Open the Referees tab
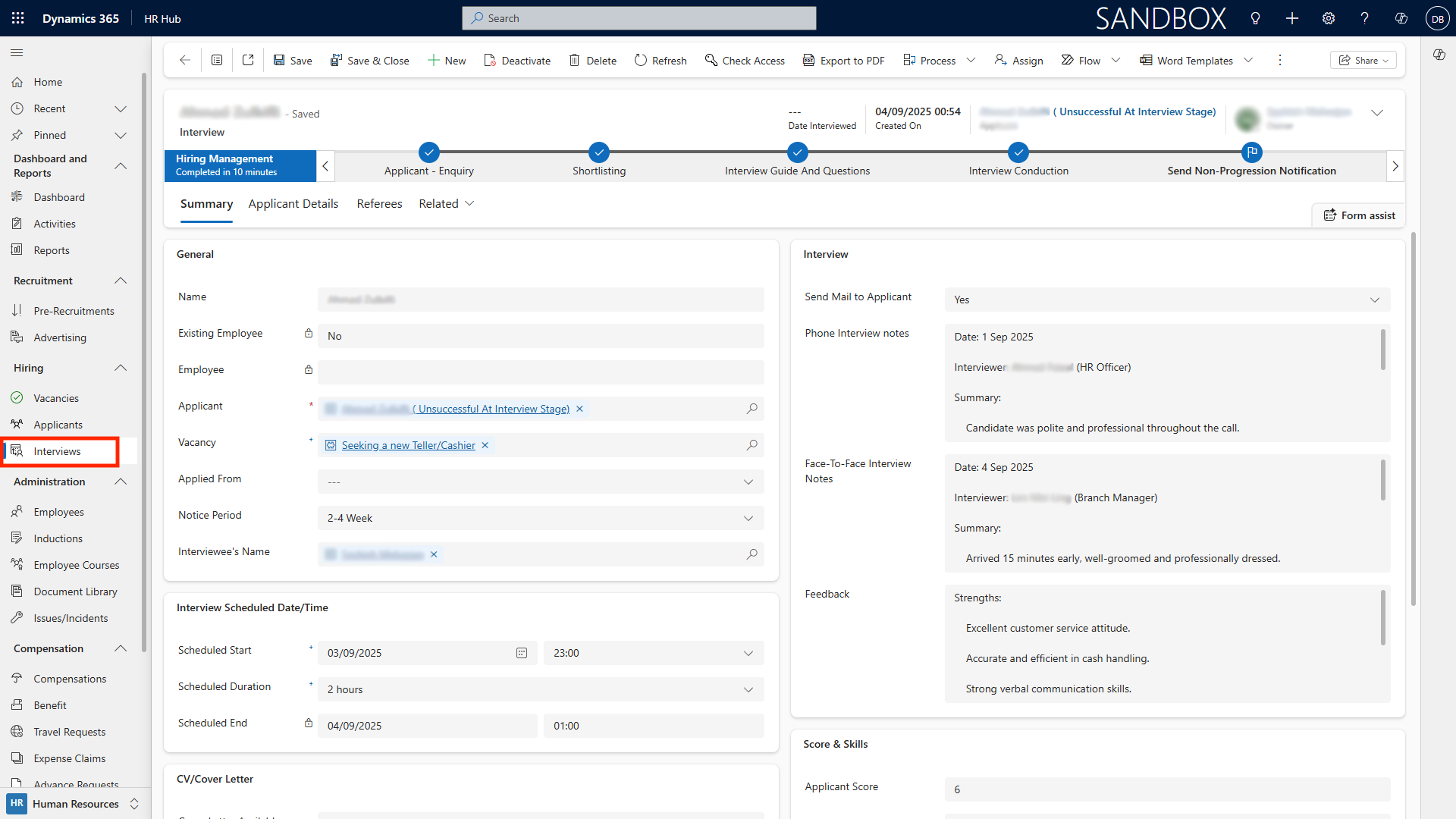Screen dimensions: 1456x819 379,204
